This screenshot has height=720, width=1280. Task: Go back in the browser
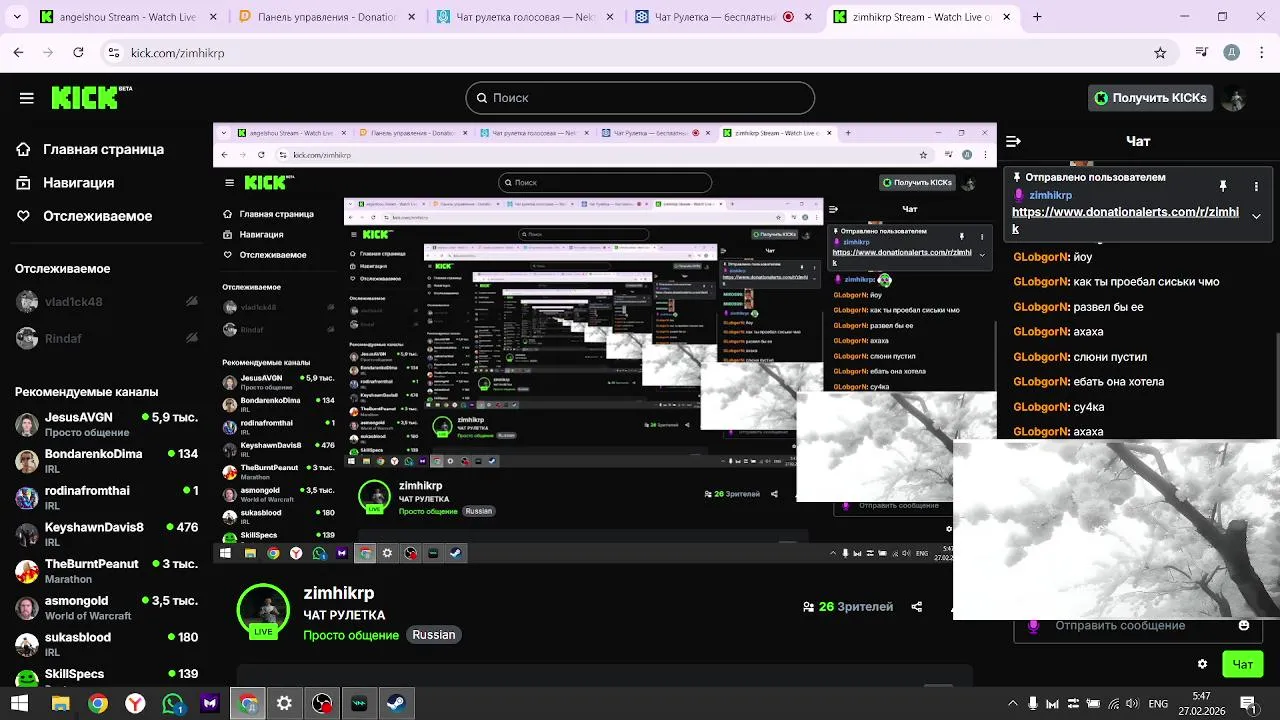pos(19,53)
